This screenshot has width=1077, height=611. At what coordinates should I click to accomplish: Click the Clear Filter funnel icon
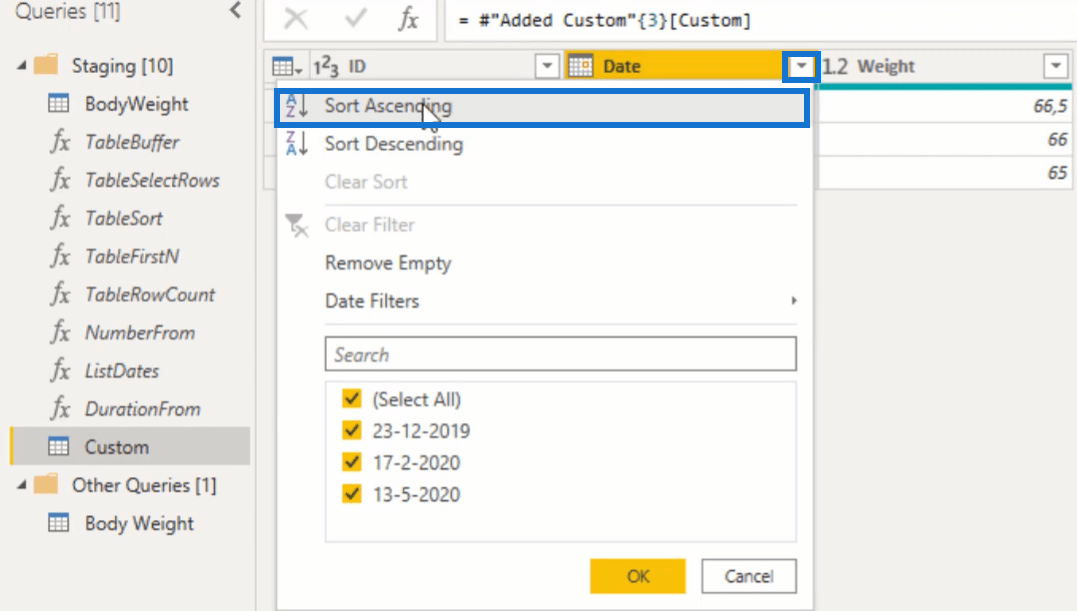click(297, 225)
